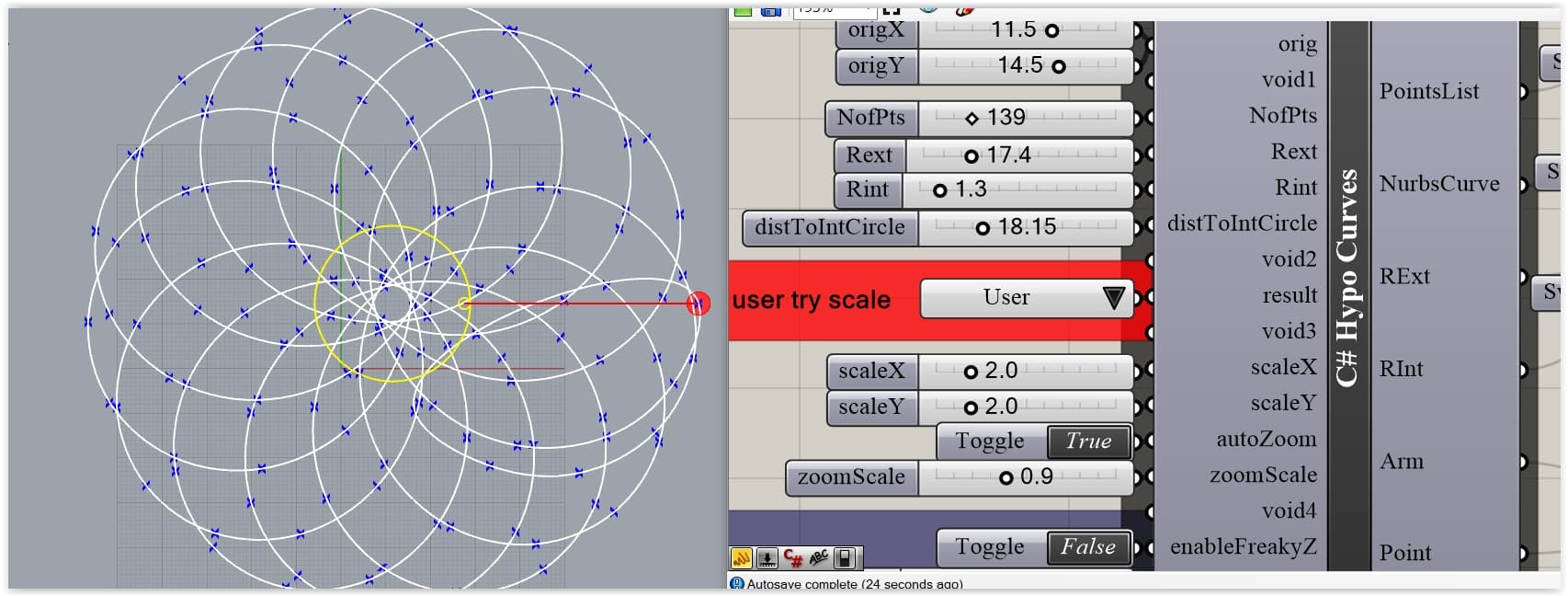Click the distToIntCircle slider grip at 18.15

[983, 228]
